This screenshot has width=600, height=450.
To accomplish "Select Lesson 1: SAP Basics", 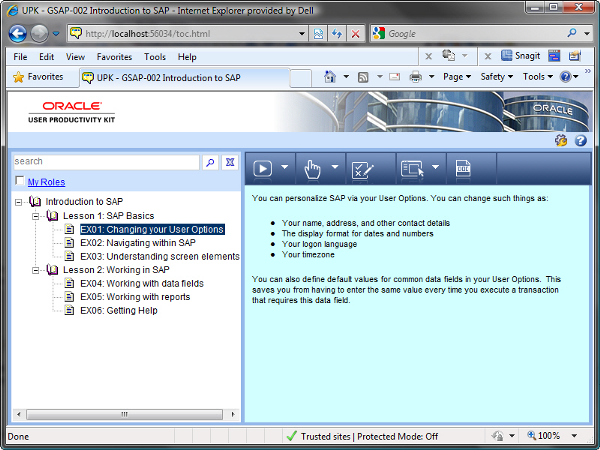I will [x=108, y=216].
